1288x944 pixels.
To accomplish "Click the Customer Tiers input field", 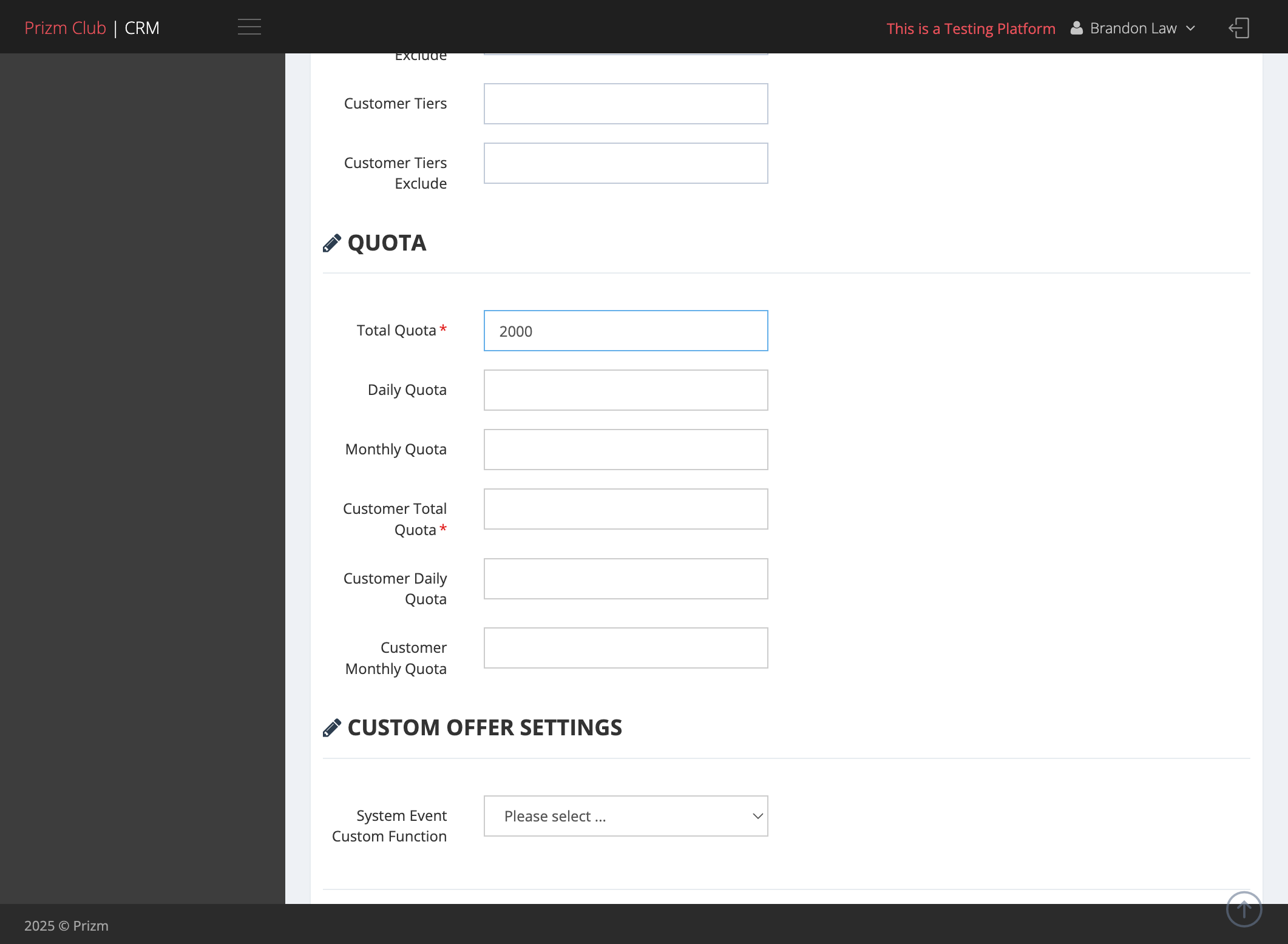I will tap(626, 104).
